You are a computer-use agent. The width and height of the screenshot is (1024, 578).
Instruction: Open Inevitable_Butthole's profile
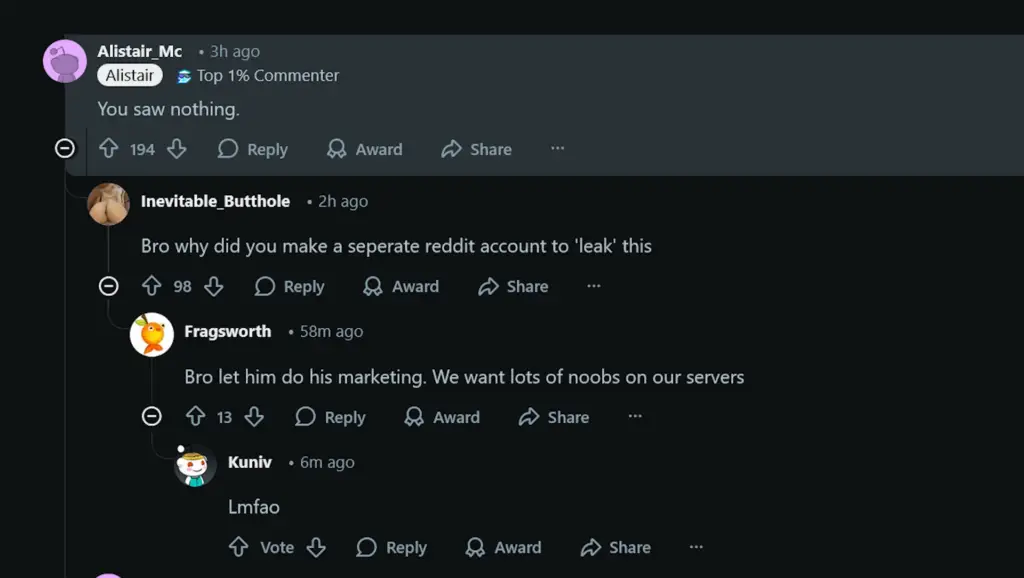216,200
